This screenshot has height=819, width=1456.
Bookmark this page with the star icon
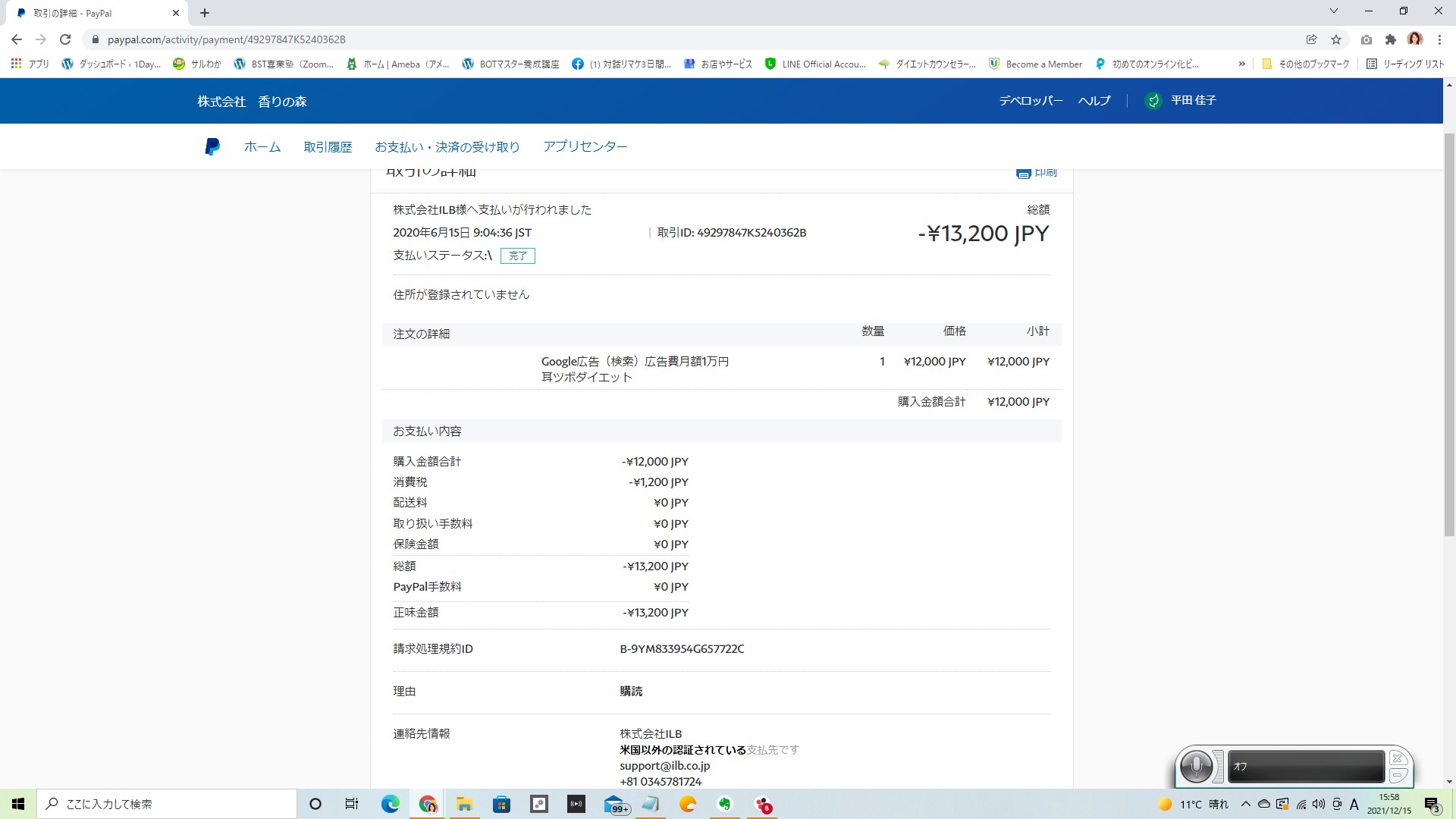[x=1336, y=39]
